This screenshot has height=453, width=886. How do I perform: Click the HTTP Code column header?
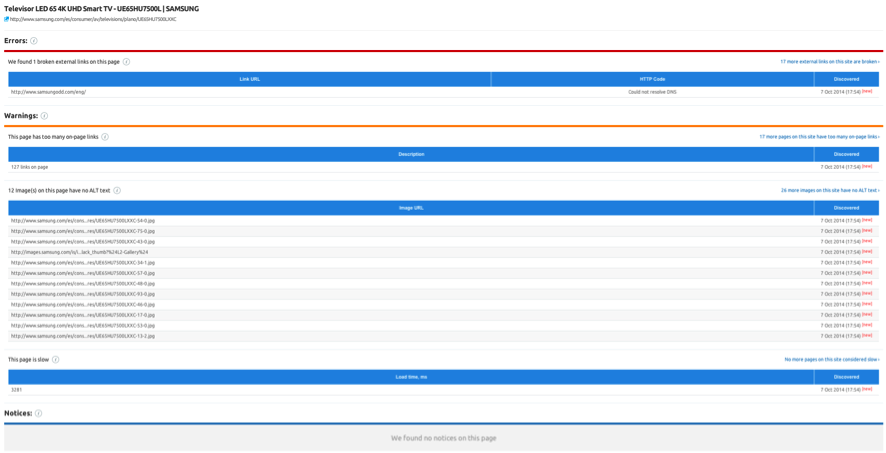[652, 79]
